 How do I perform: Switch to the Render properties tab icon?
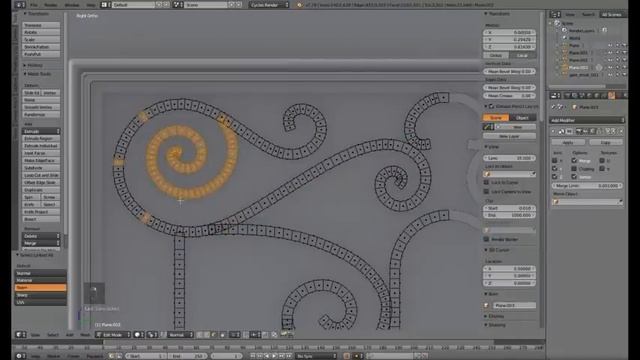tap(567, 96)
